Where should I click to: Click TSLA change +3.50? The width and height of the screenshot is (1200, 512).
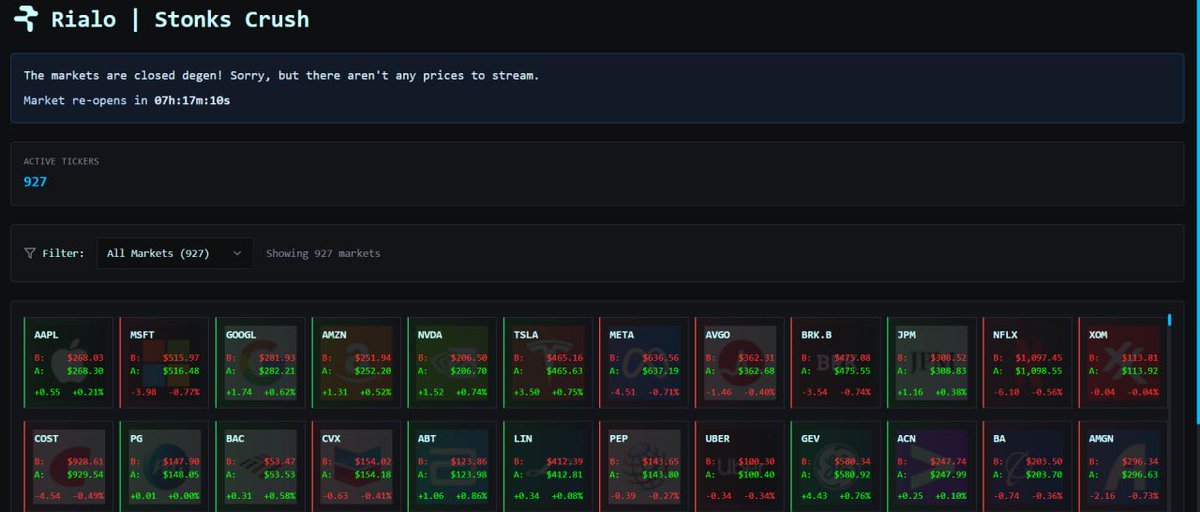point(525,392)
